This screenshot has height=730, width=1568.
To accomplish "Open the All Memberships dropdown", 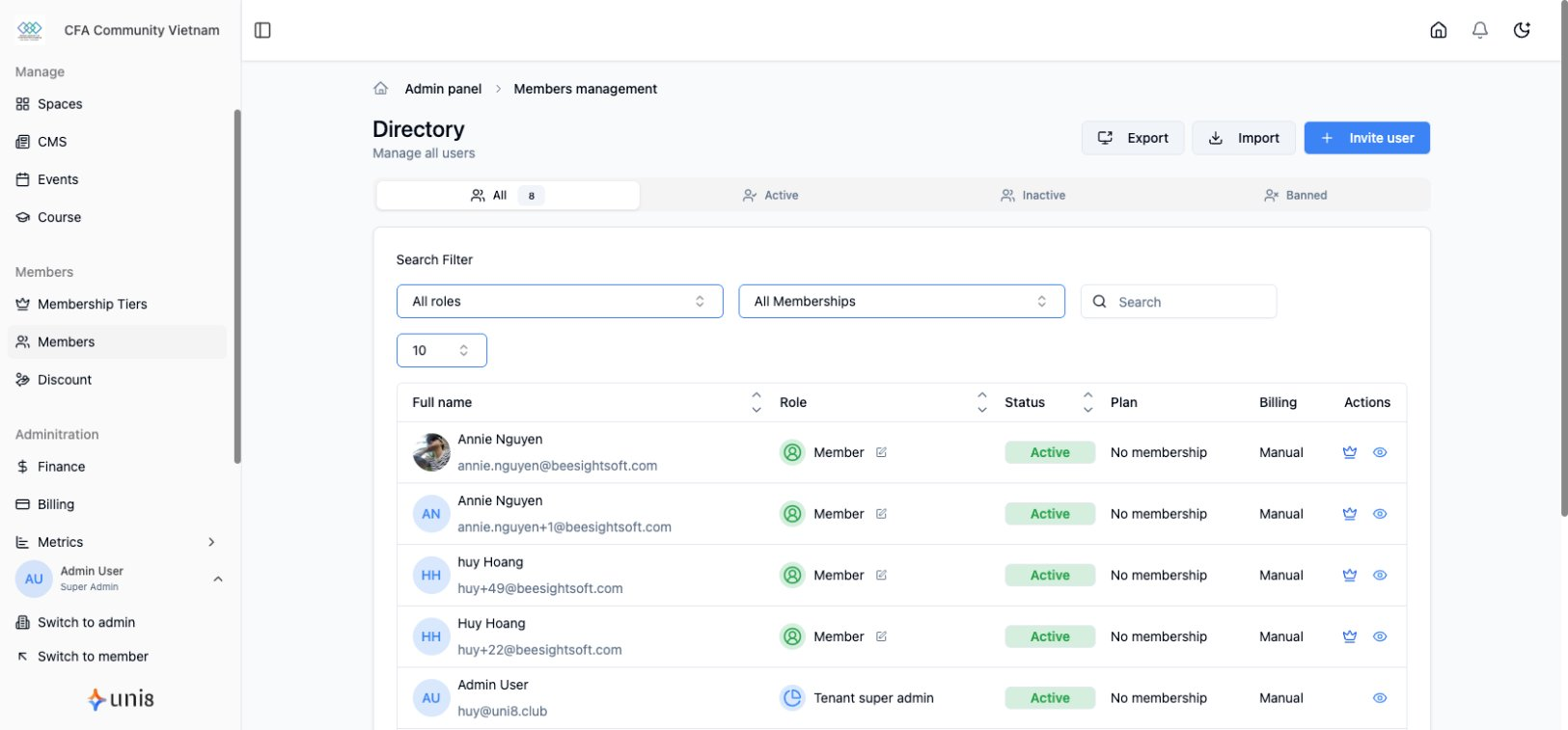I will click(x=901, y=301).
